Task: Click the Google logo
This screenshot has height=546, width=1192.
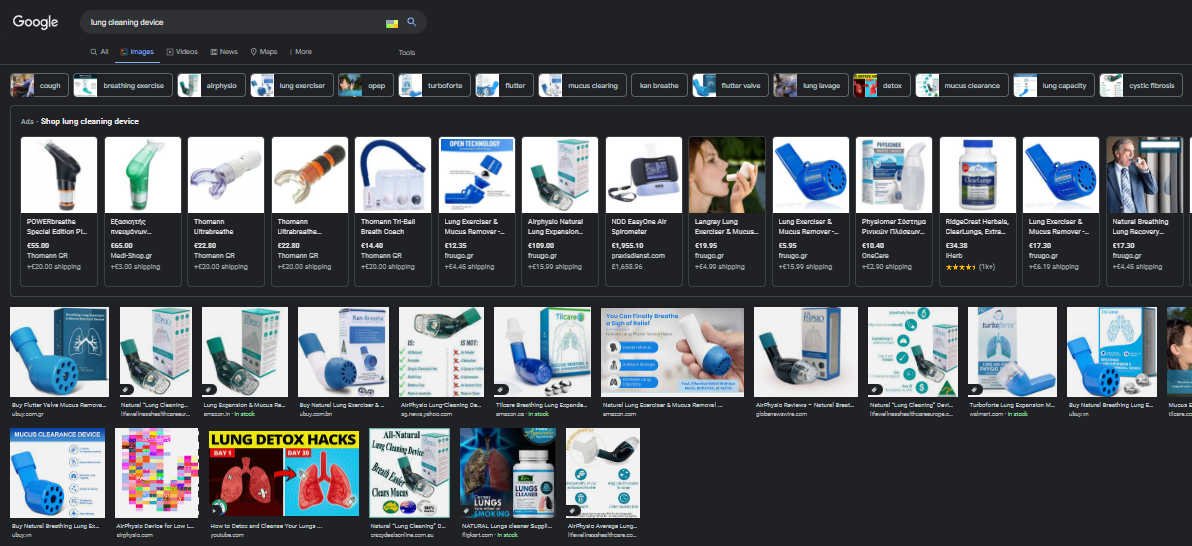Action: (x=36, y=22)
